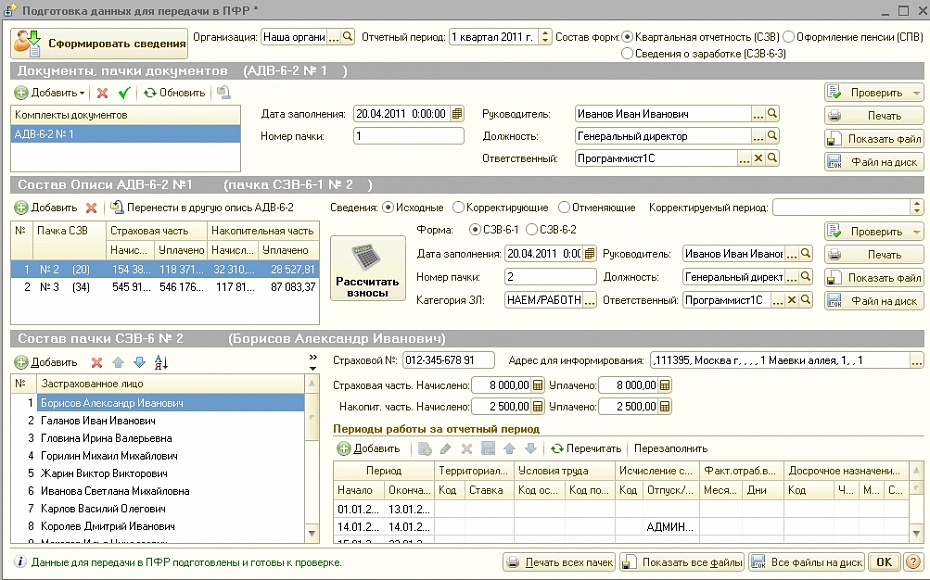Viewport: 930px width, 580px height.
Task: Change Отчетный период using its spinner arrows
Action: coord(545,37)
